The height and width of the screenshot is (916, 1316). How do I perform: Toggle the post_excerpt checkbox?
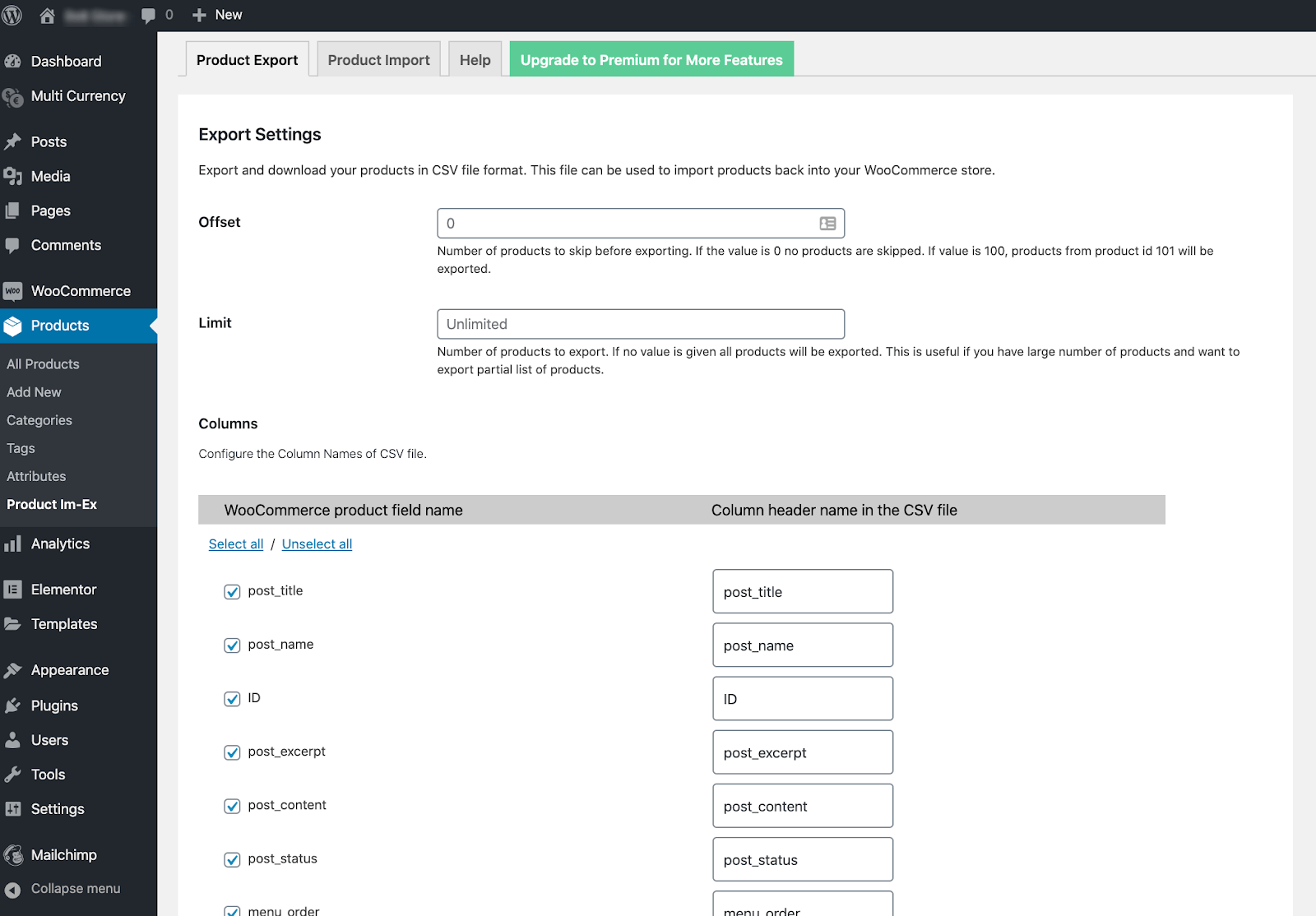232,752
